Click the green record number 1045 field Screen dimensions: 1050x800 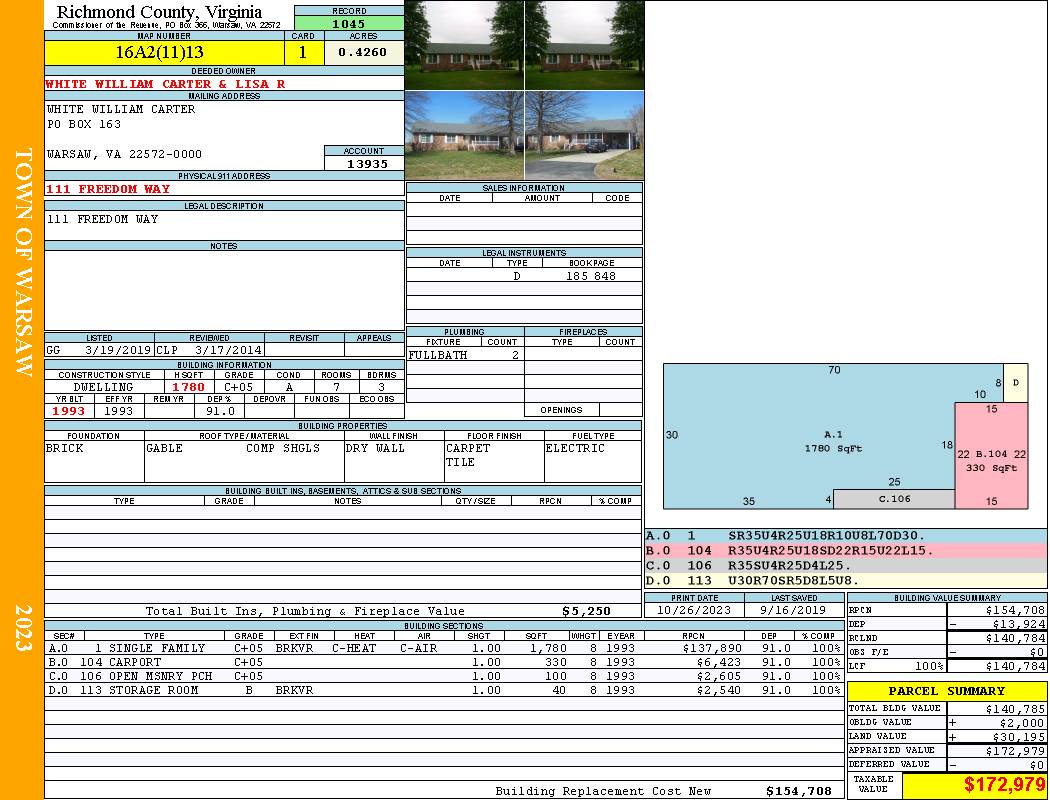349,23
